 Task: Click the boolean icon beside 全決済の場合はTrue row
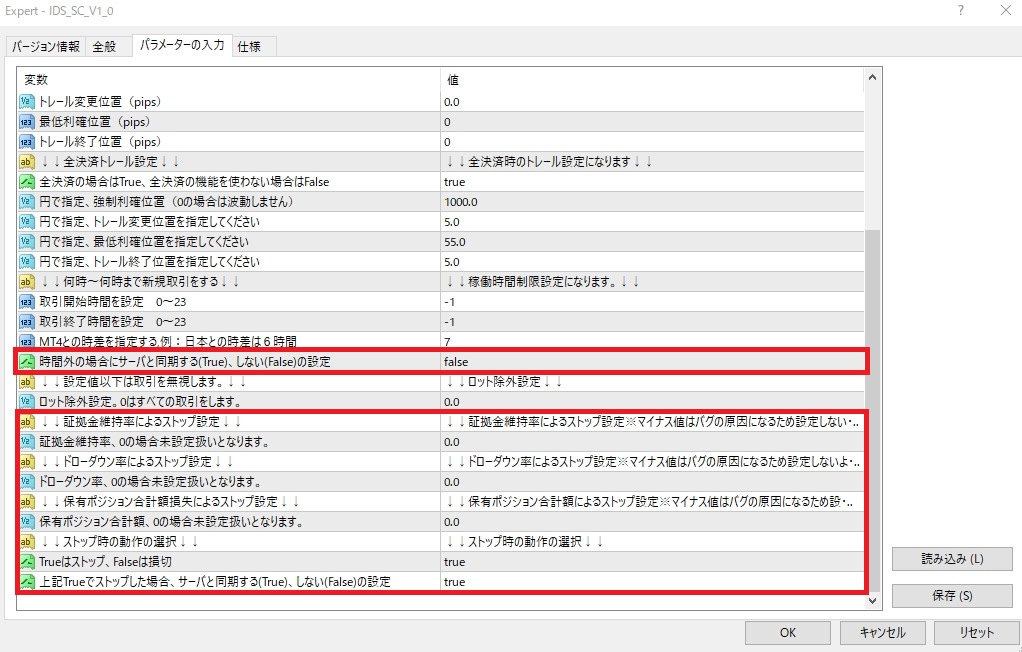(27, 181)
